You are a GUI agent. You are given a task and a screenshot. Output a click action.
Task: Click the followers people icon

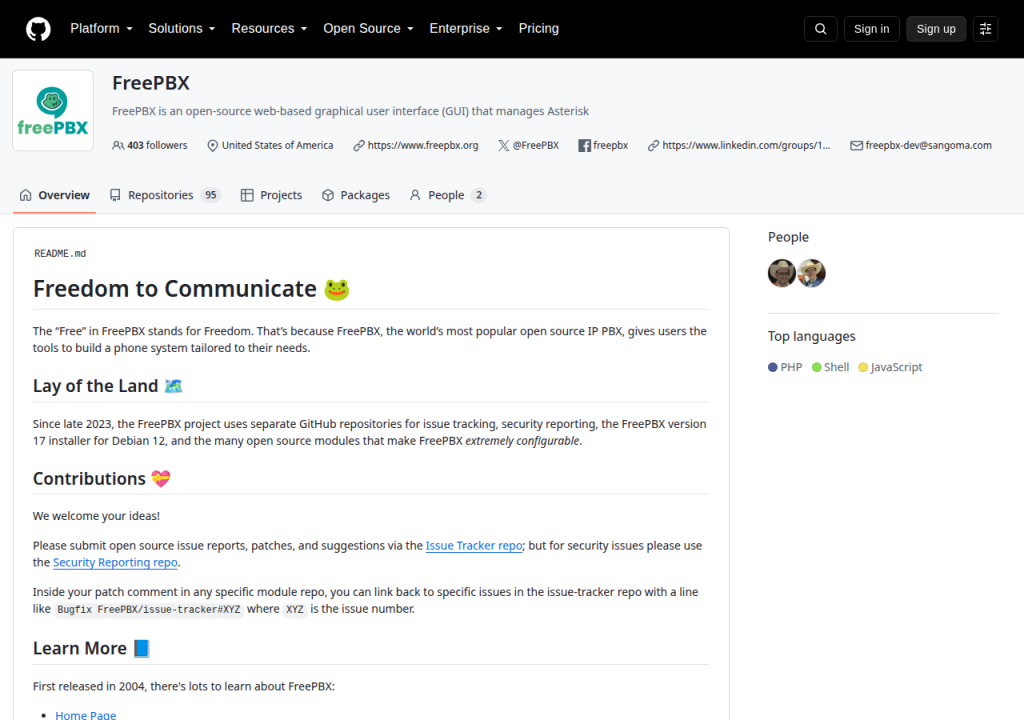click(x=118, y=145)
